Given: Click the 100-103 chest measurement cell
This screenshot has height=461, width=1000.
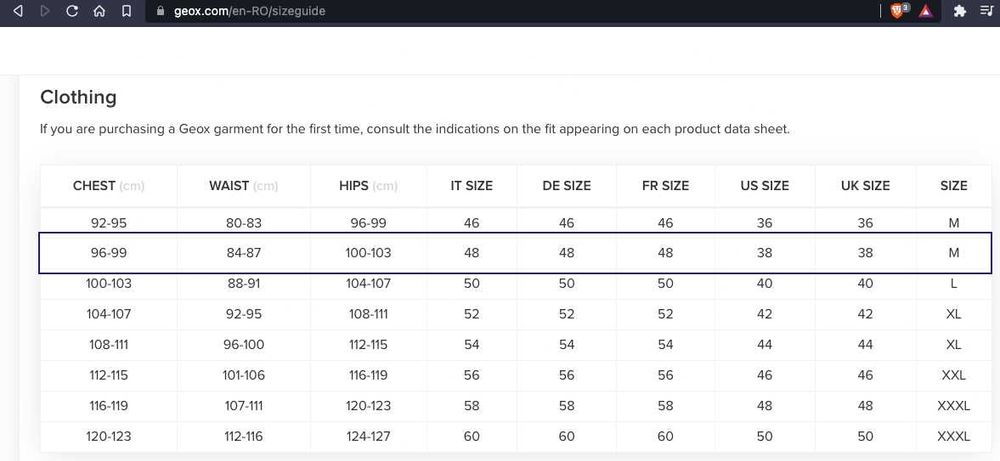Looking at the screenshot, I should [x=108, y=283].
